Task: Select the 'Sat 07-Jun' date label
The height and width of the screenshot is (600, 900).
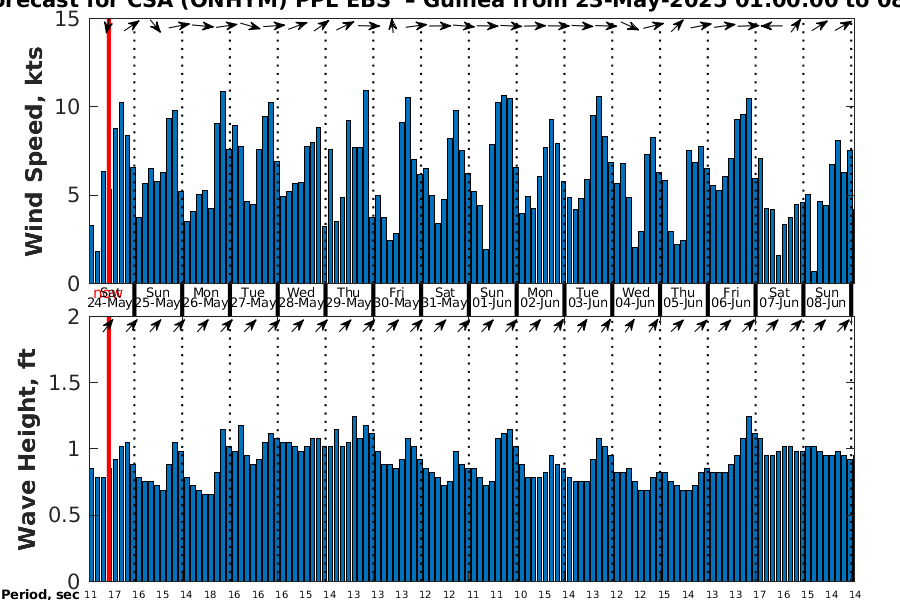Action: (x=779, y=297)
